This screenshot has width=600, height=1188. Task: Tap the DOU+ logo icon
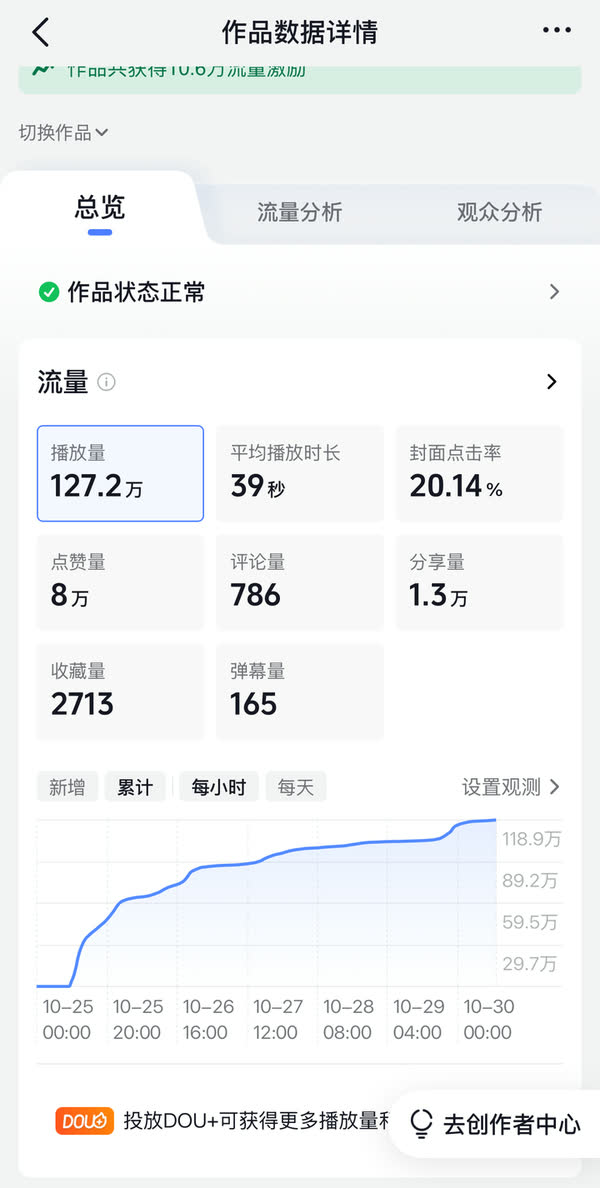coord(84,1121)
